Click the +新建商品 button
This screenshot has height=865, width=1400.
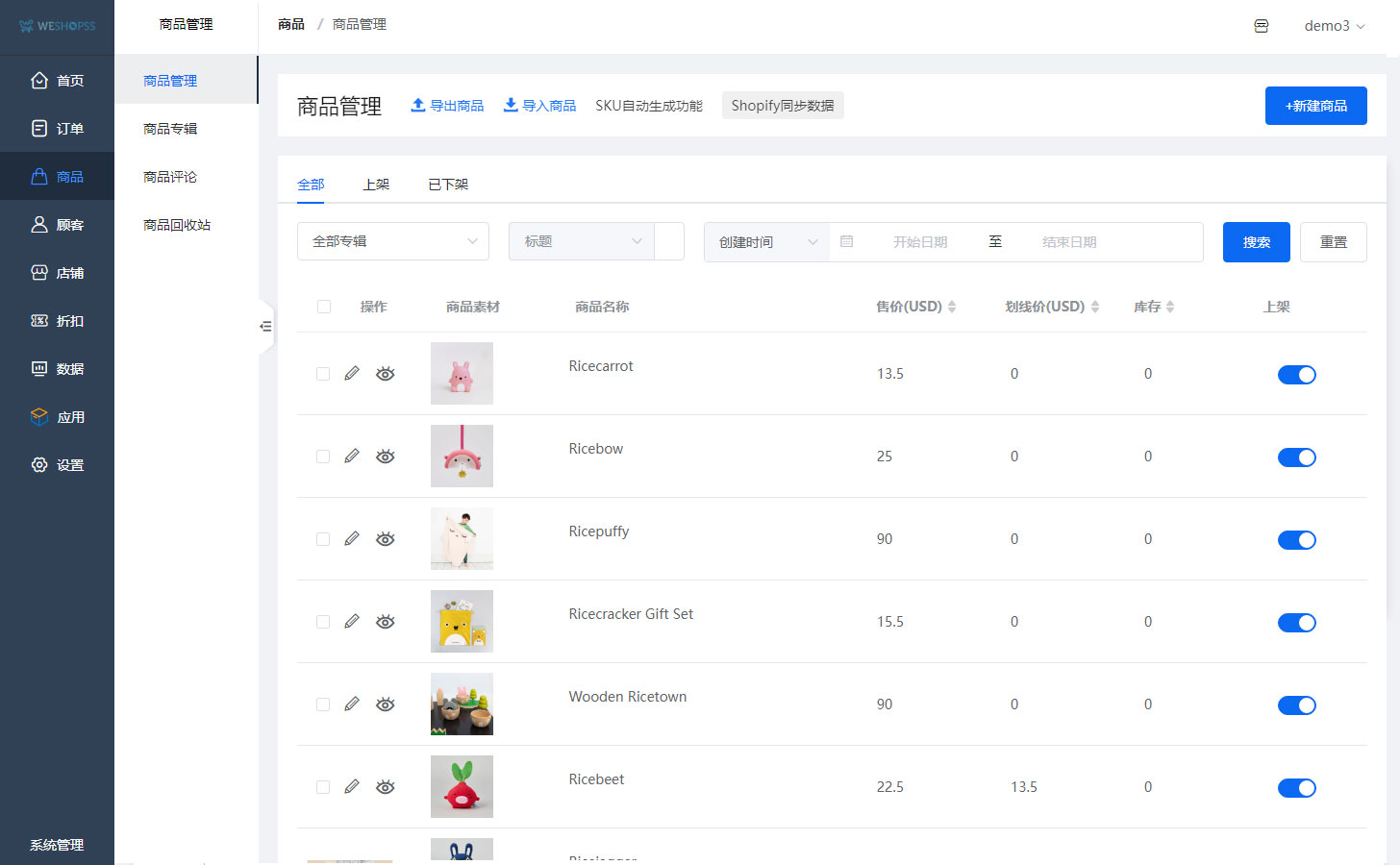(x=1315, y=106)
